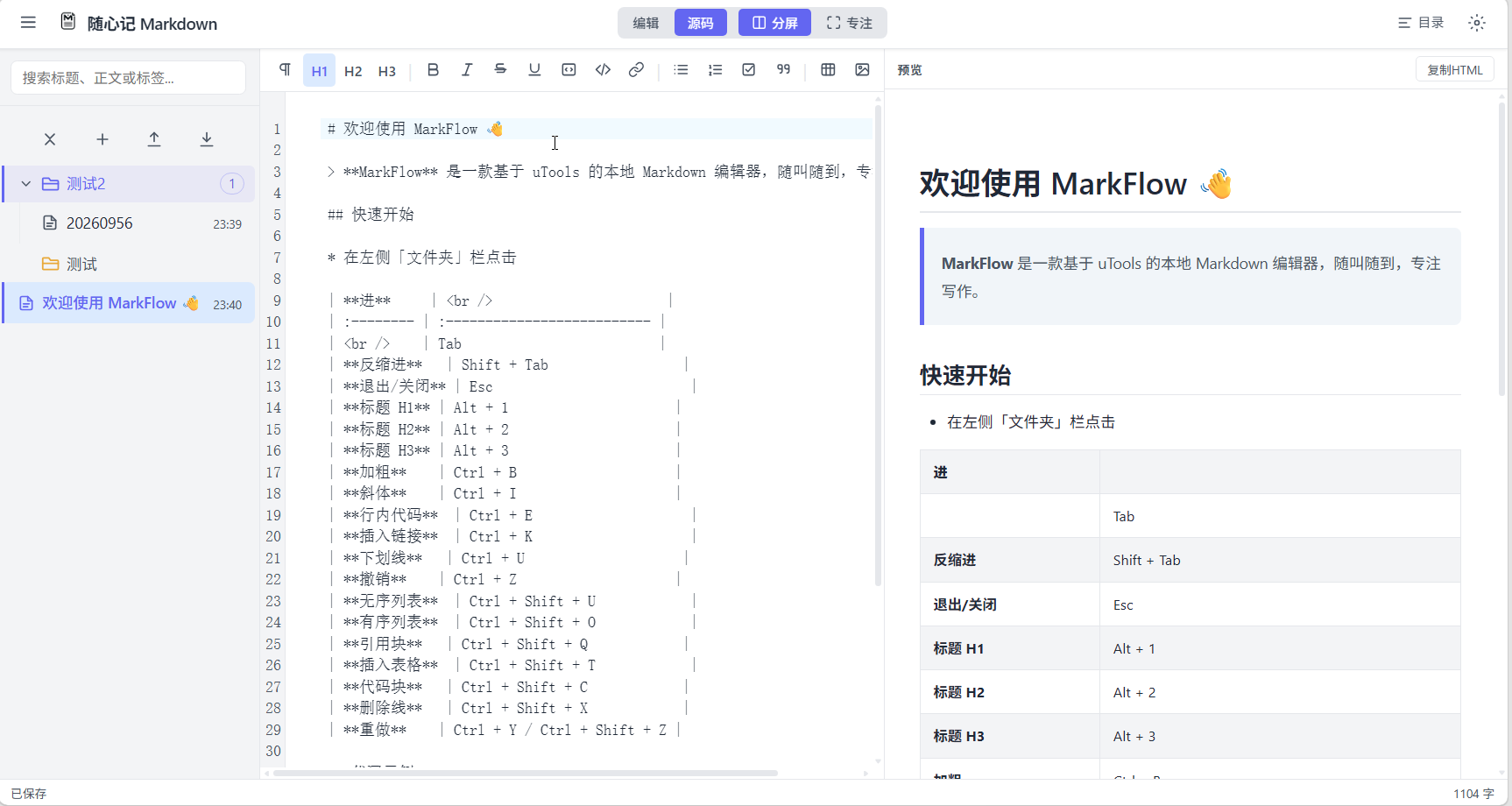
Task: Copy preview with 复制HTML button
Action: click(1455, 70)
